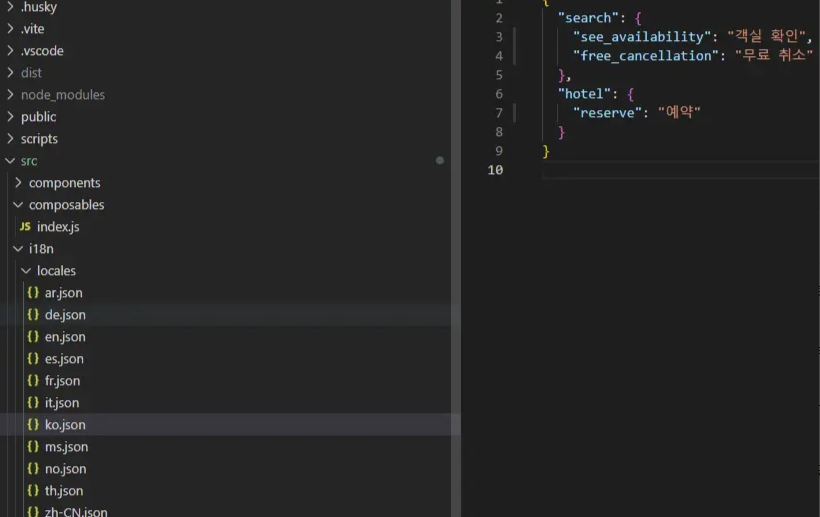This screenshot has height=517, width=820.
Task: Expand the .vscode folder
Action: pyautogui.click(x=10, y=51)
